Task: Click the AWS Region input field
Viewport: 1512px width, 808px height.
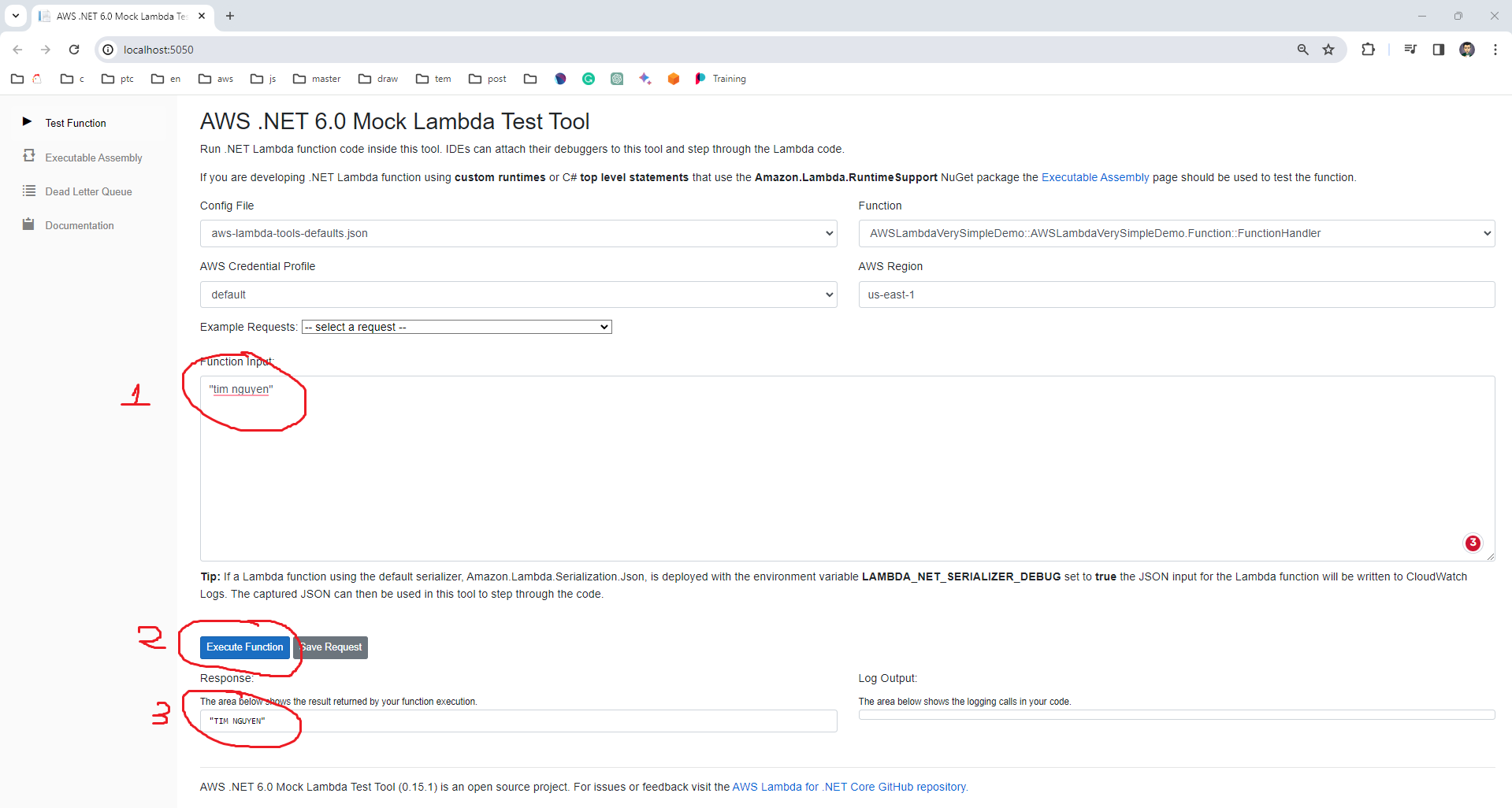Action: tap(1176, 295)
